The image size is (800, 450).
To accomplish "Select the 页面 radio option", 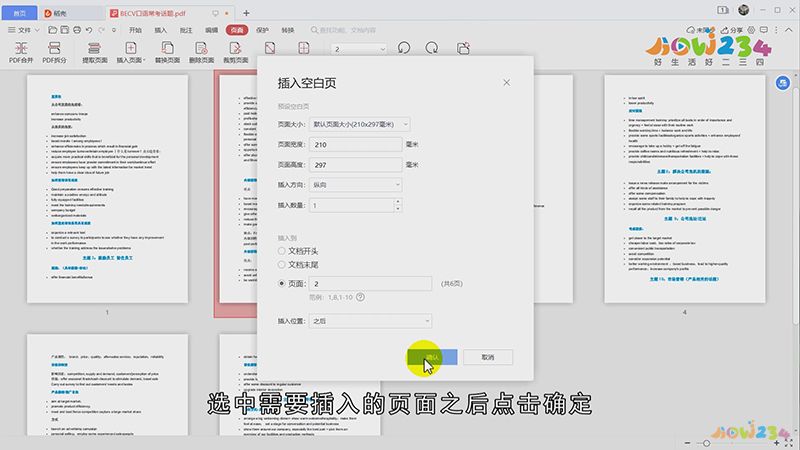I will tap(292, 284).
